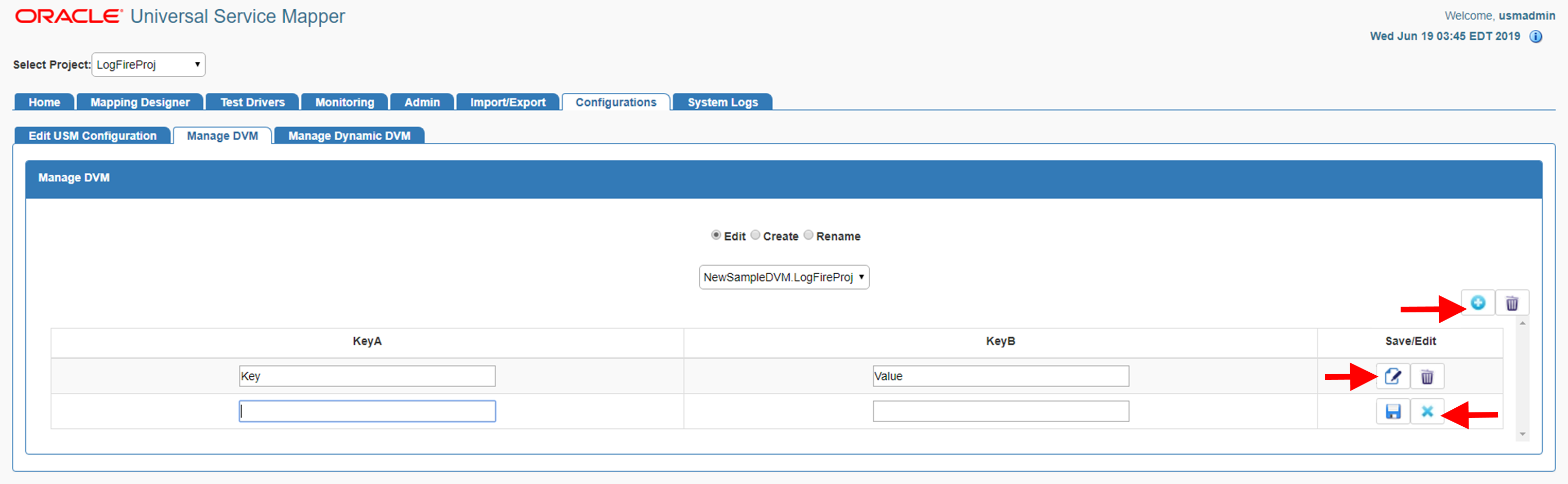Open the info icon next to date
Image resolution: width=1568 pixels, height=484 pixels.
coord(1536,37)
